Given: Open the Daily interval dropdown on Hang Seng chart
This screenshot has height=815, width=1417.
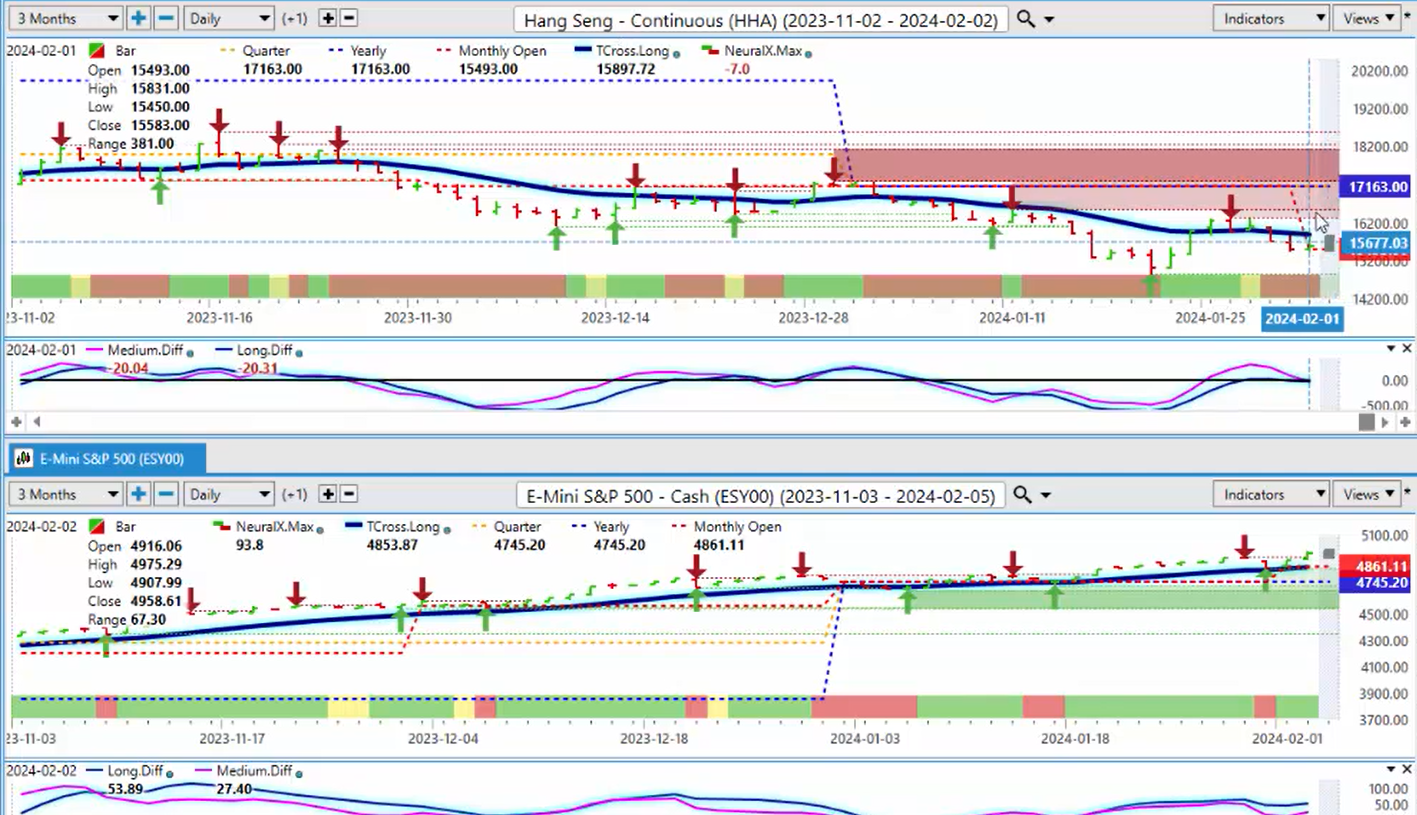Looking at the screenshot, I should [230, 18].
